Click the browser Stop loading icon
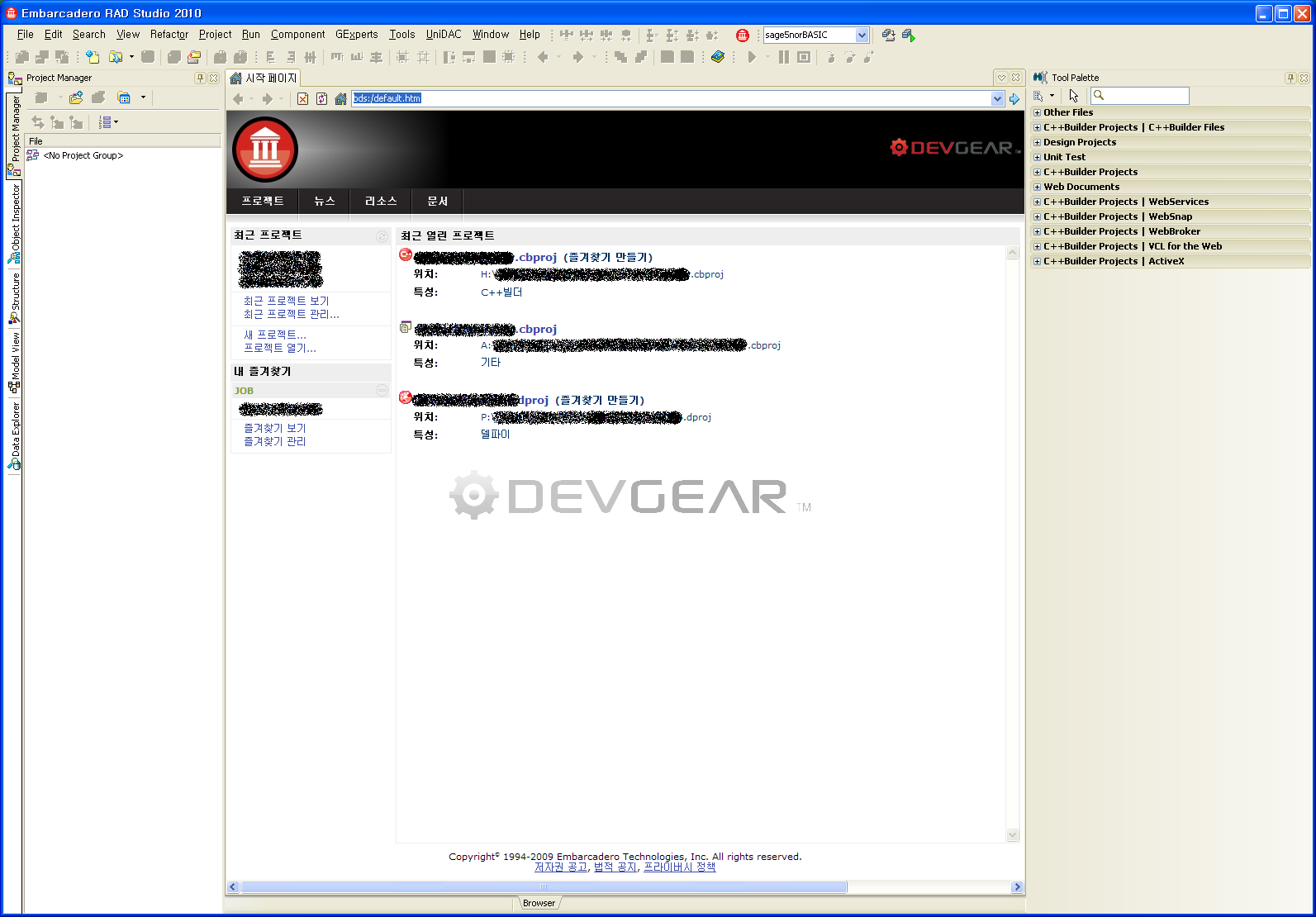The height and width of the screenshot is (917, 1316). [x=302, y=99]
